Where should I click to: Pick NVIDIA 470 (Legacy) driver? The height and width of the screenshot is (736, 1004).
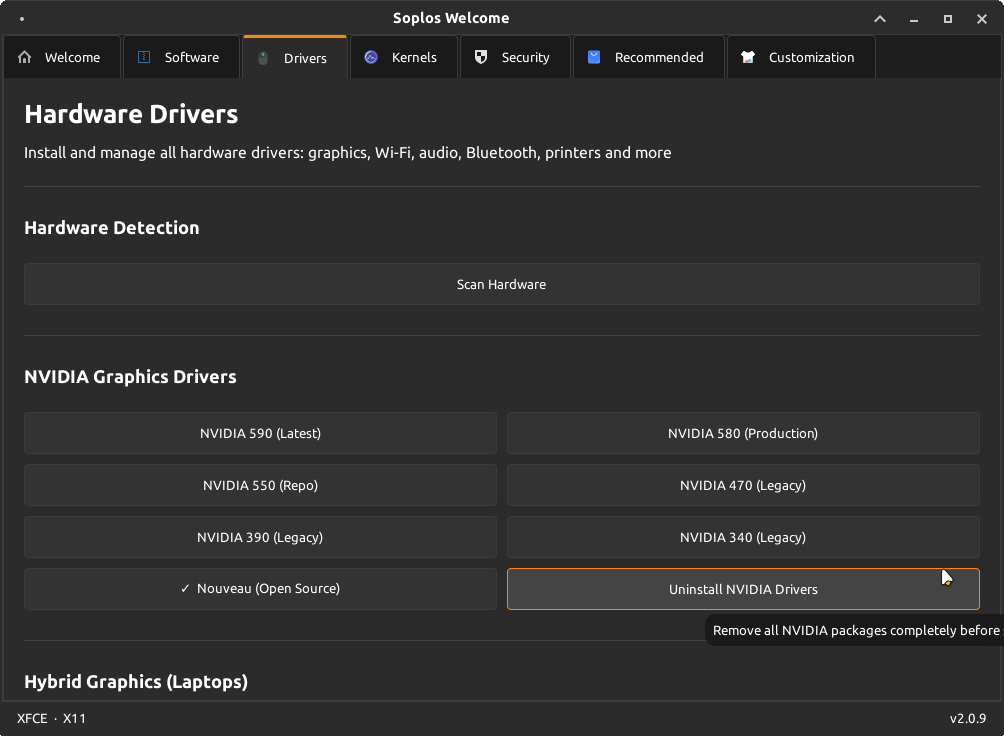click(743, 485)
